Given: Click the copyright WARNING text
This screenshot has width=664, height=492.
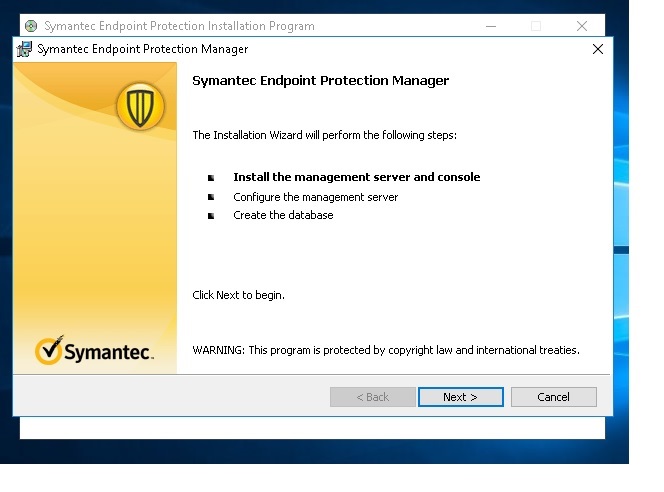Looking at the screenshot, I should point(386,350).
